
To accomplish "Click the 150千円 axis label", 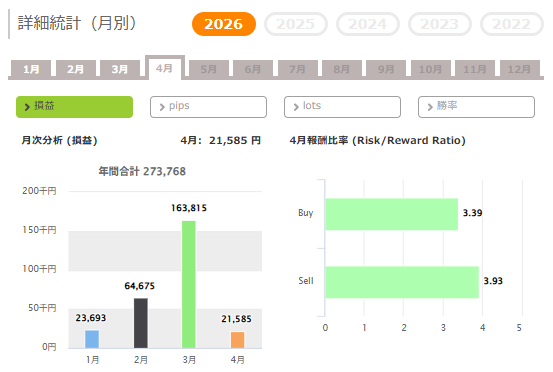I will pyautogui.click(x=39, y=230).
